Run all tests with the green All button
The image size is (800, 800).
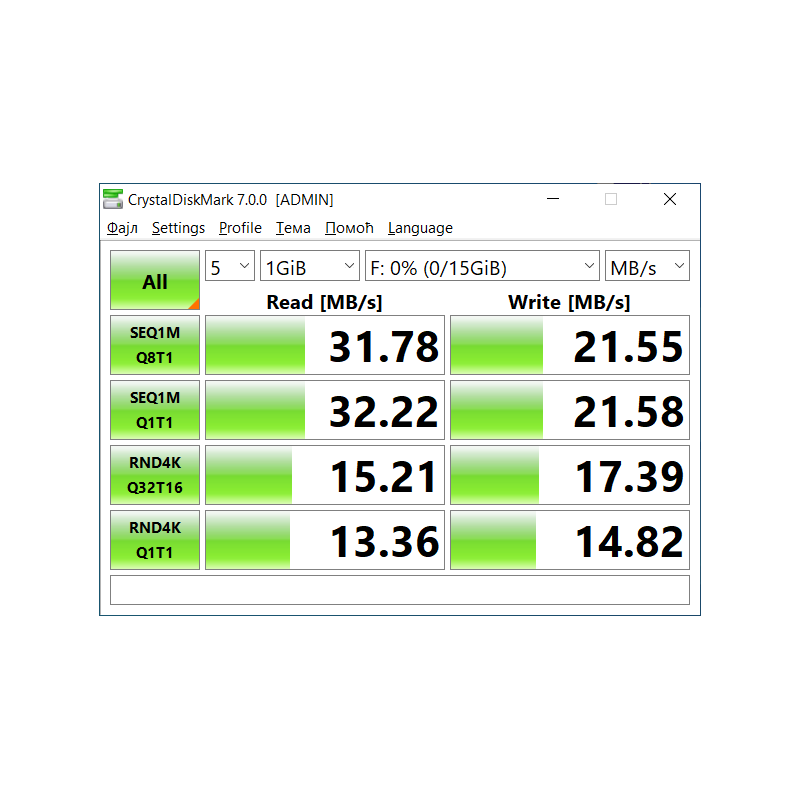[x=154, y=280]
